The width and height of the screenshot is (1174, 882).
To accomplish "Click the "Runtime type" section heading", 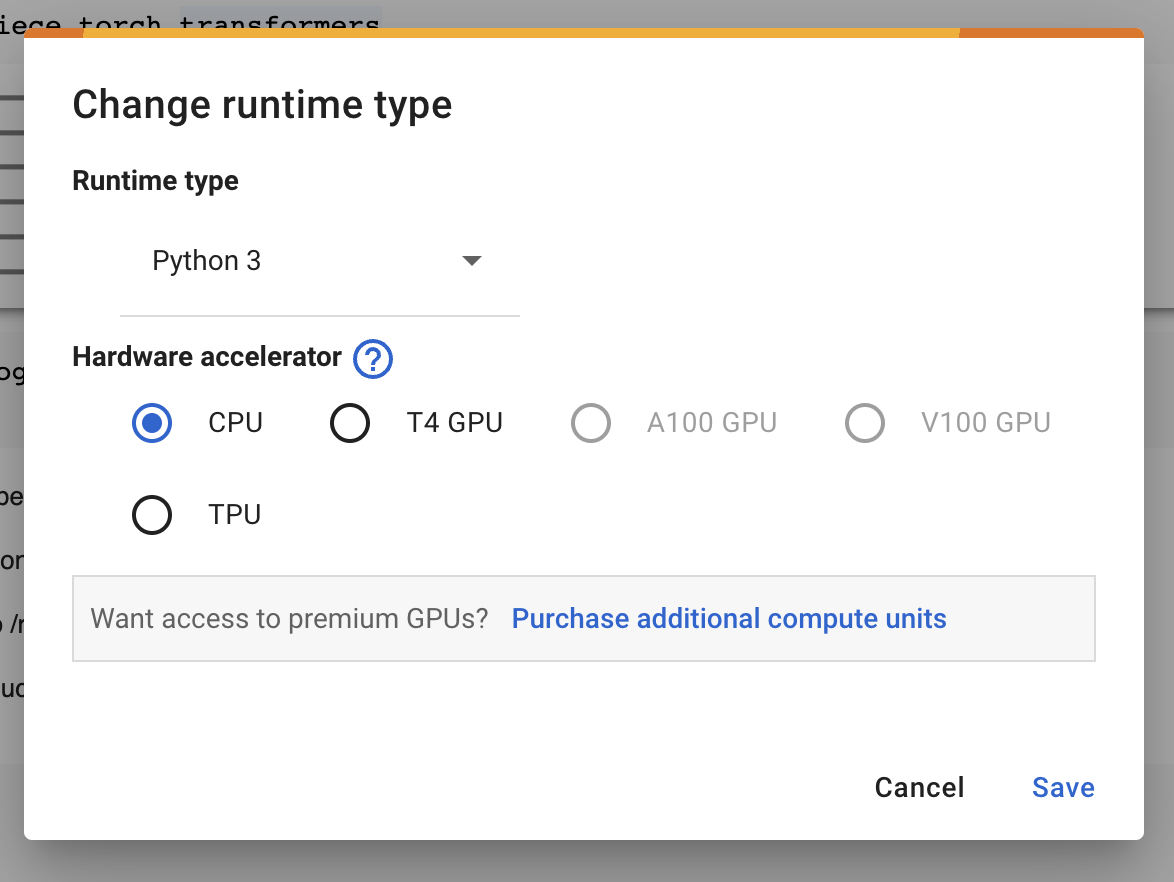I will (x=156, y=181).
